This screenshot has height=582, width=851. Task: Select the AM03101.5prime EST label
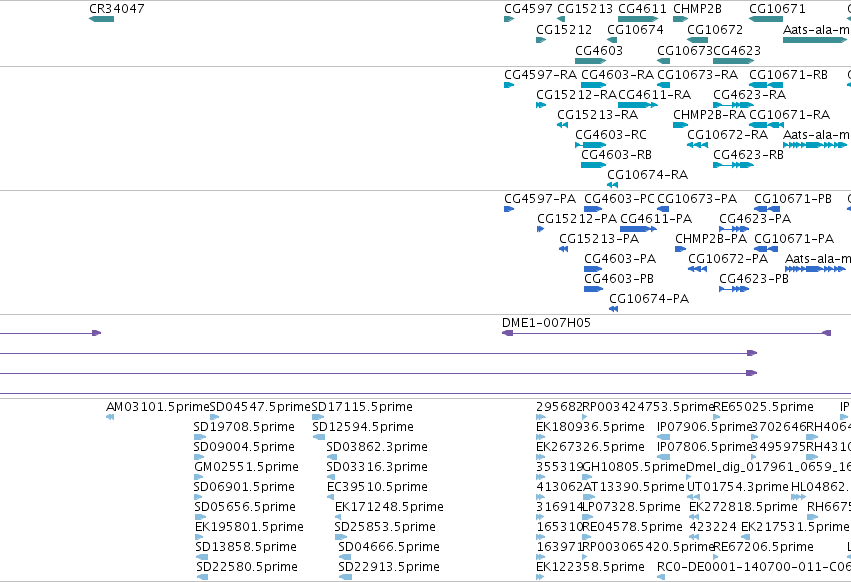pos(158,407)
